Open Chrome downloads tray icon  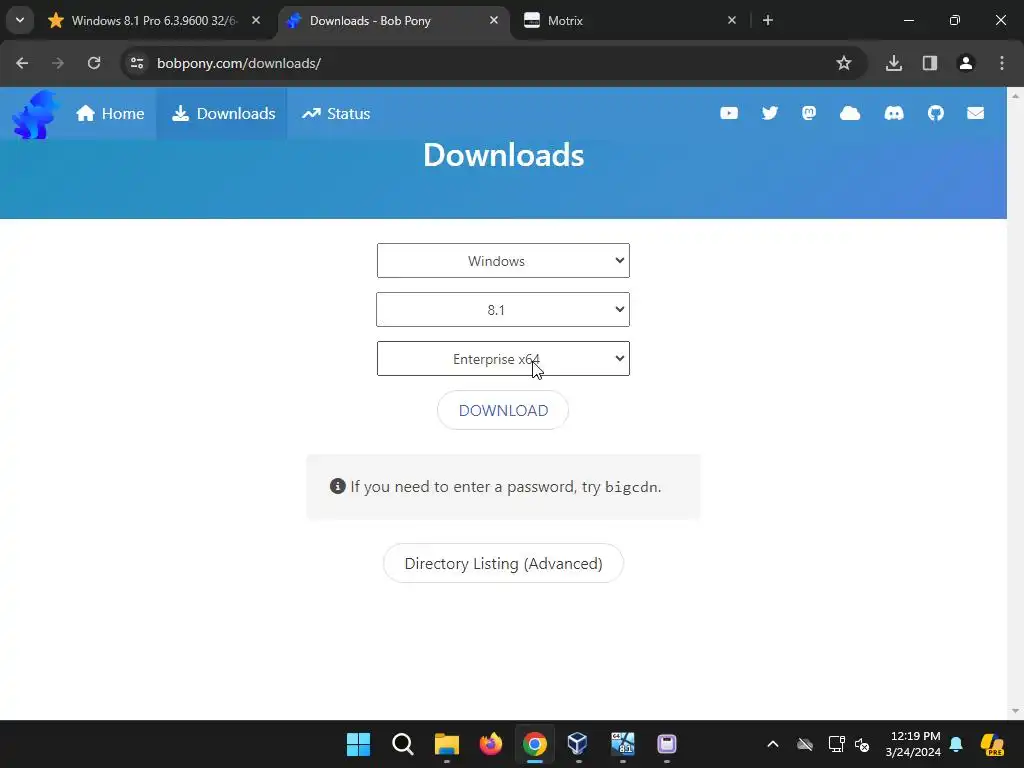tap(894, 63)
